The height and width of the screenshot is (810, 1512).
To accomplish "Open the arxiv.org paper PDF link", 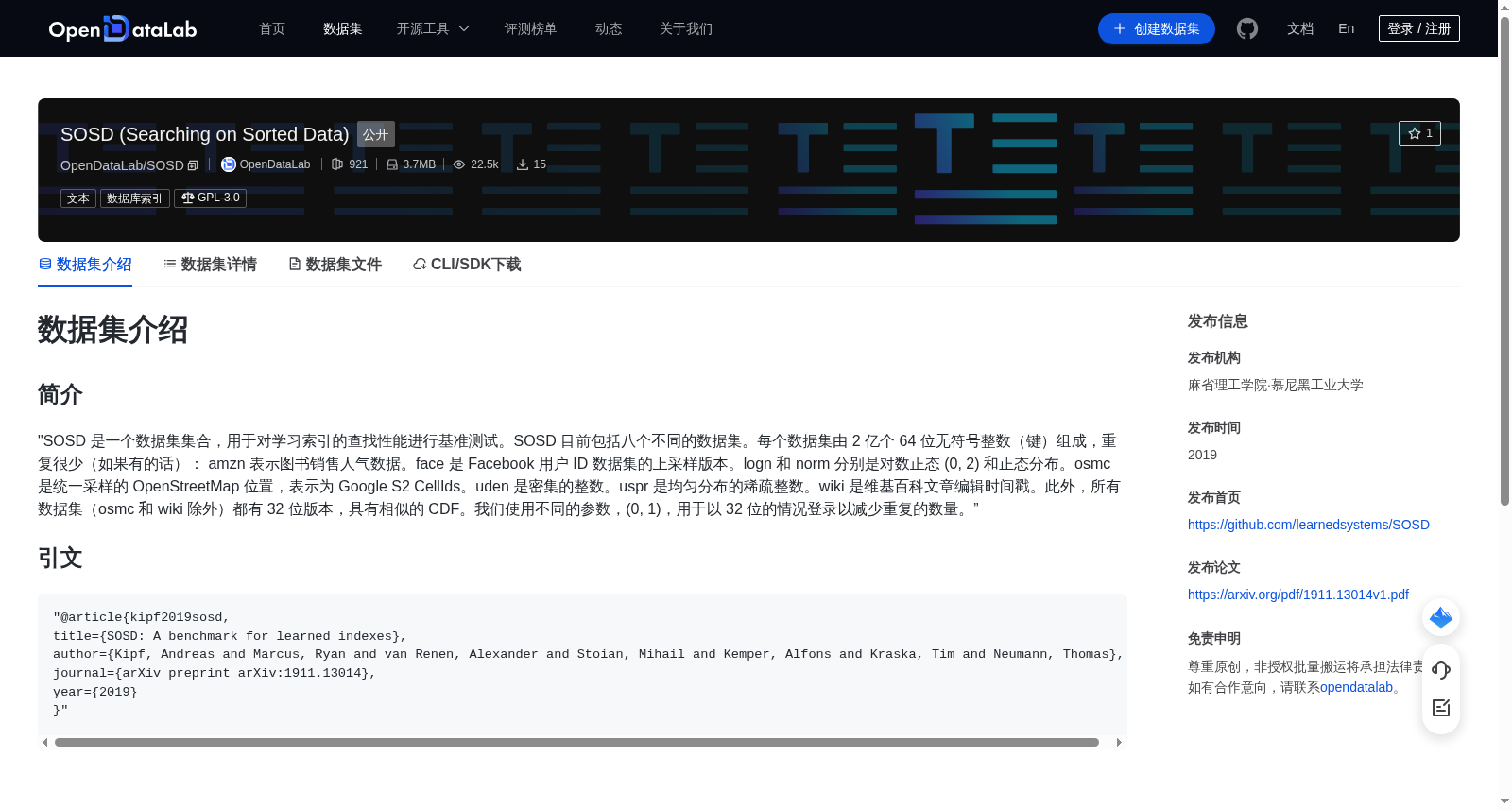I will click(x=1297, y=595).
